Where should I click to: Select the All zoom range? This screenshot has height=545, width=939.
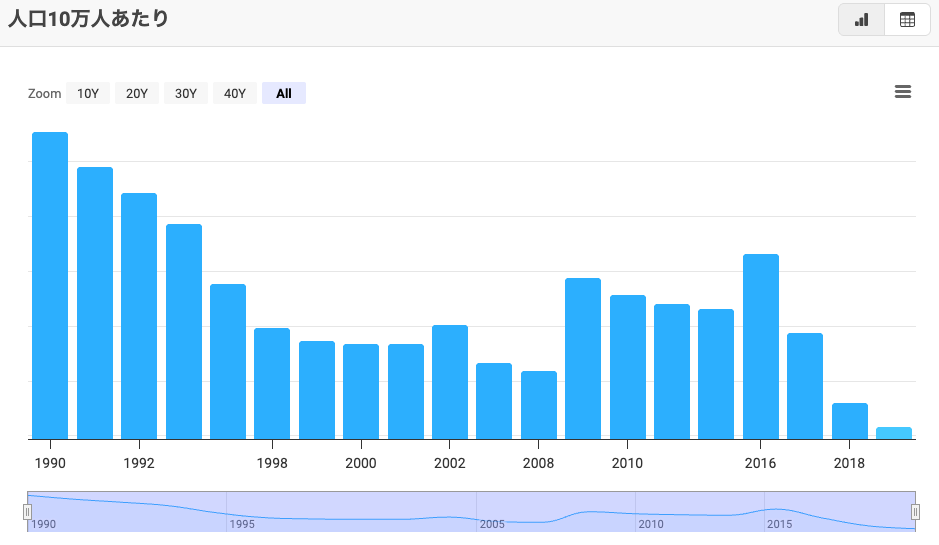[x=284, y=93]
